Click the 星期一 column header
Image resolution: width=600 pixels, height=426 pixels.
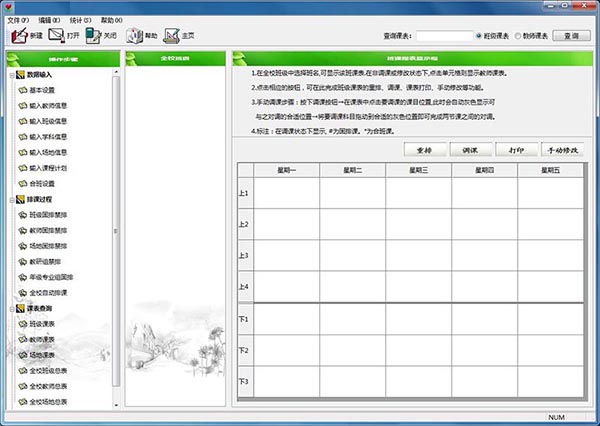pos(287,170)
